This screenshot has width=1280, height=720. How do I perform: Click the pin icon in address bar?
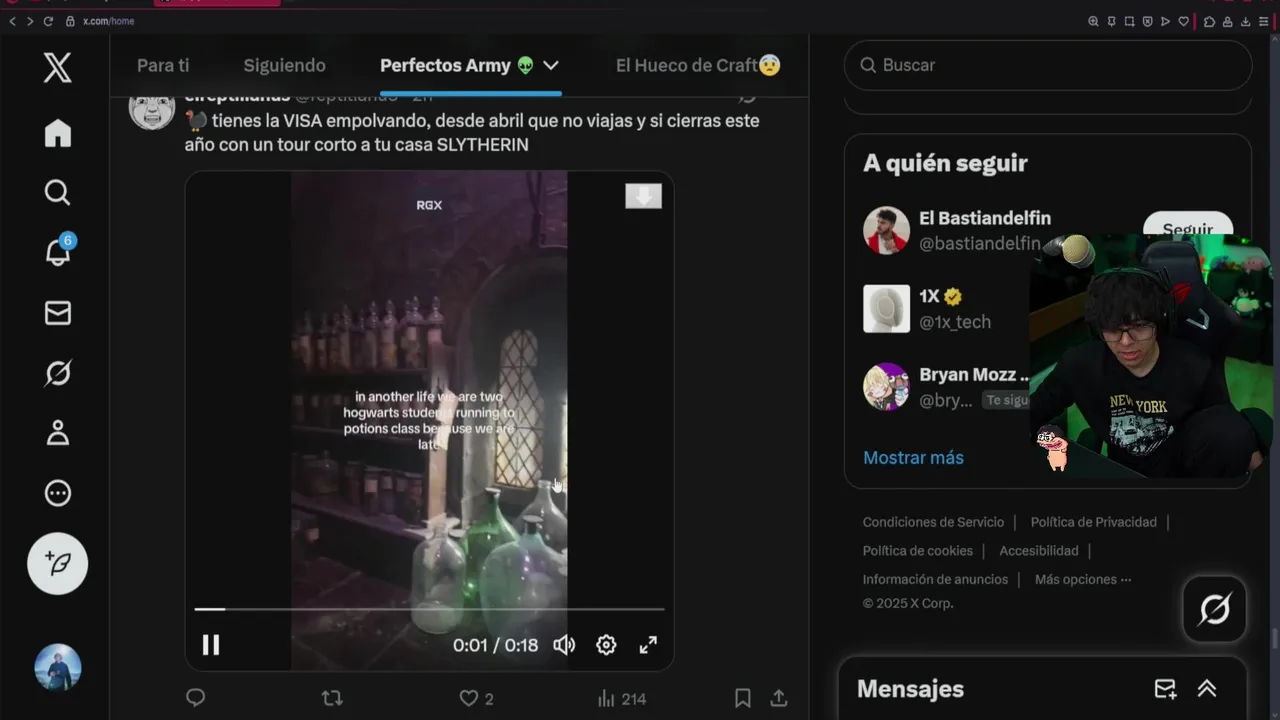coord(1111,21)
